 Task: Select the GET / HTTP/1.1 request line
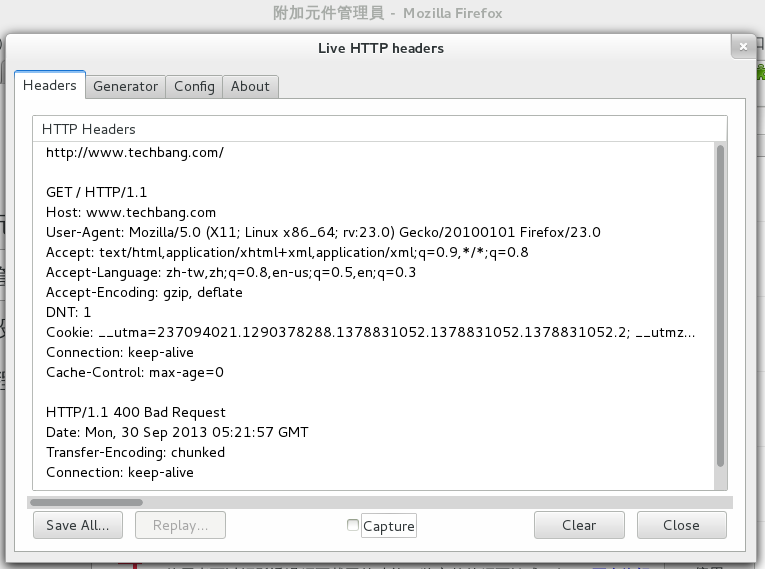[x=97, y=192]
